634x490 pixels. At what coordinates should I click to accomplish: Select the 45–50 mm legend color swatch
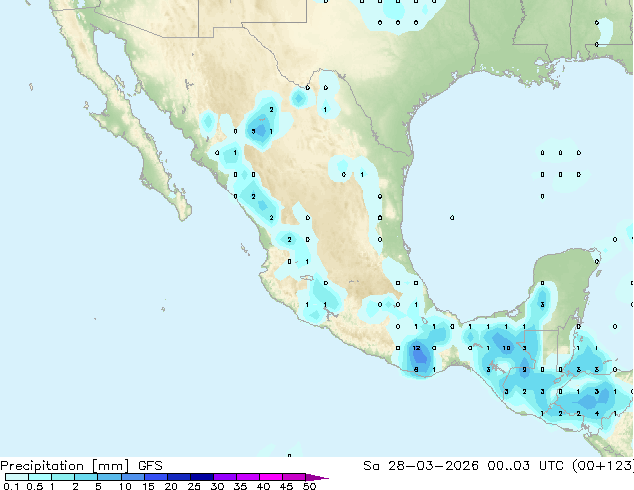coord(294,477)
